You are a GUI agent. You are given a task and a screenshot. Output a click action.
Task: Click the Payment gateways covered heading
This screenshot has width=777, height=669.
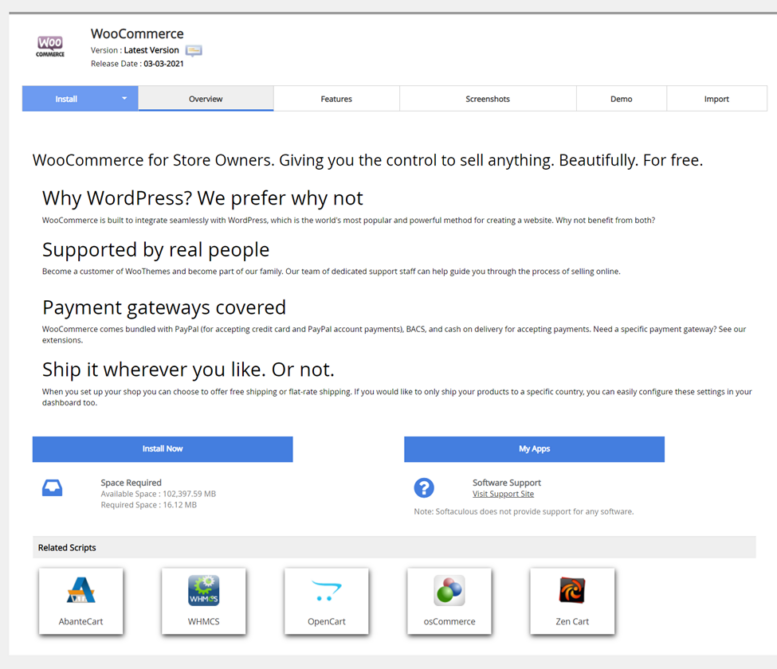click(x=164, y=308)
